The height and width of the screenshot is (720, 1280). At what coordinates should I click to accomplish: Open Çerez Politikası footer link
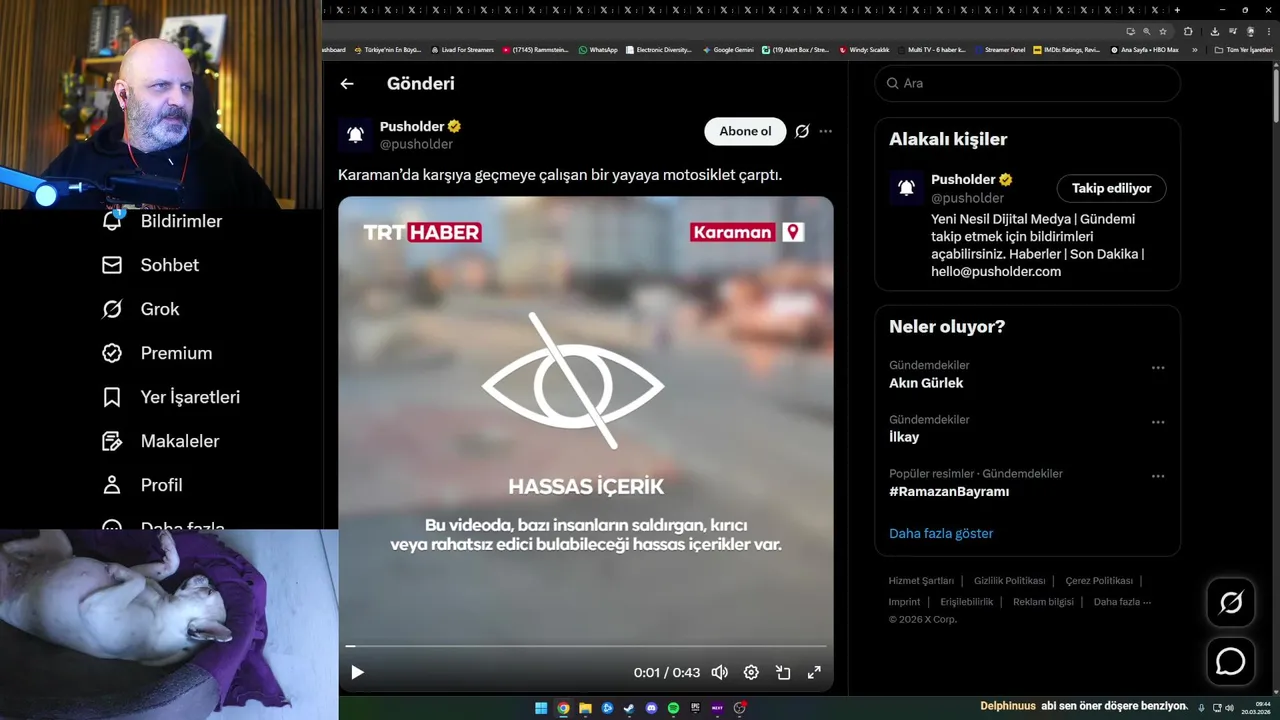[x=1099, y=581]
